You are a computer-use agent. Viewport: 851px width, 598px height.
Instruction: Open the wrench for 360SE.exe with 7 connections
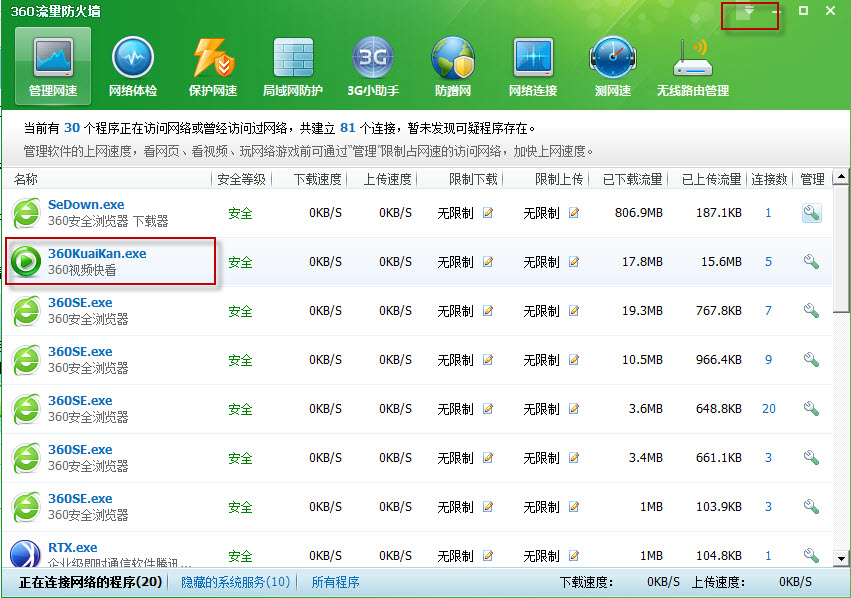tap(811, 310)
